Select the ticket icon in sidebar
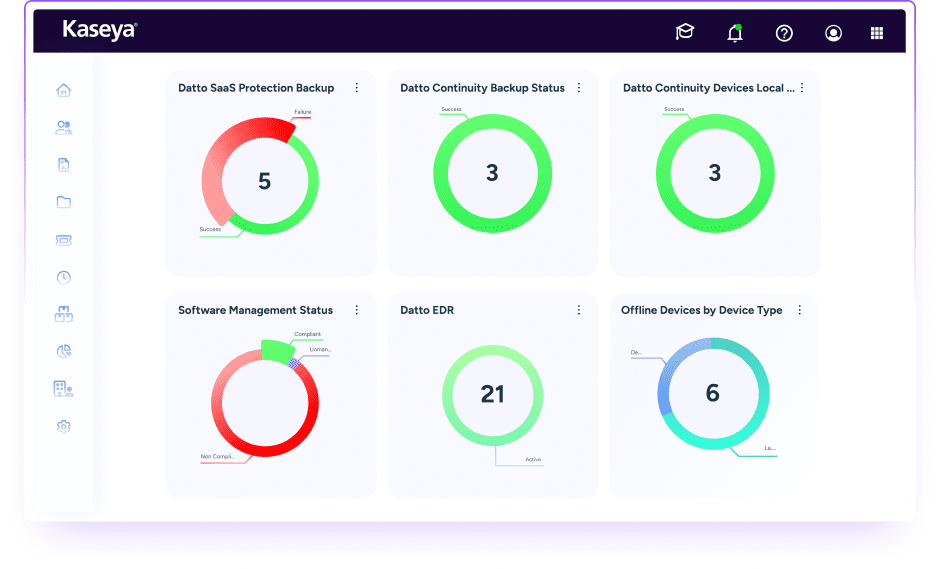Viewport: 940px width, 569px height. tap(64, 240)
